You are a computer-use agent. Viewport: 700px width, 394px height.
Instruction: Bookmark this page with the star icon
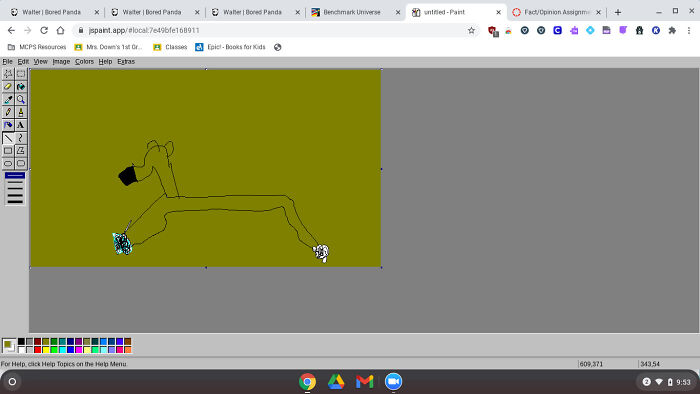click(x=471, y=30)
